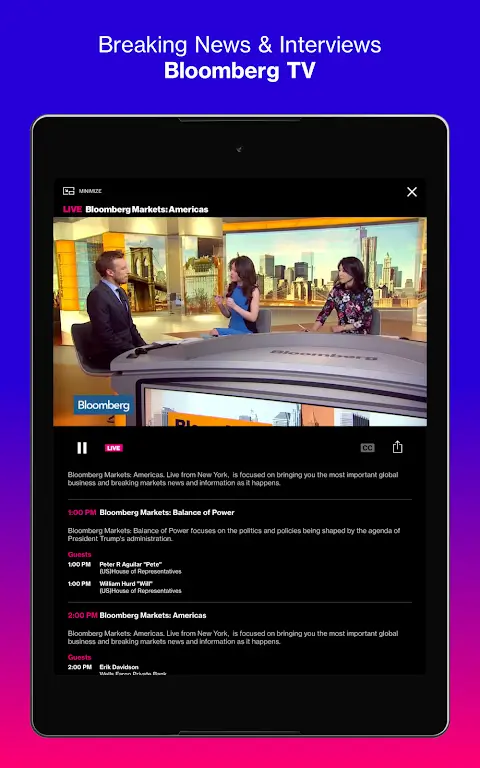Select guest Erik Davidson
The image size is (480, 768).
119,667
